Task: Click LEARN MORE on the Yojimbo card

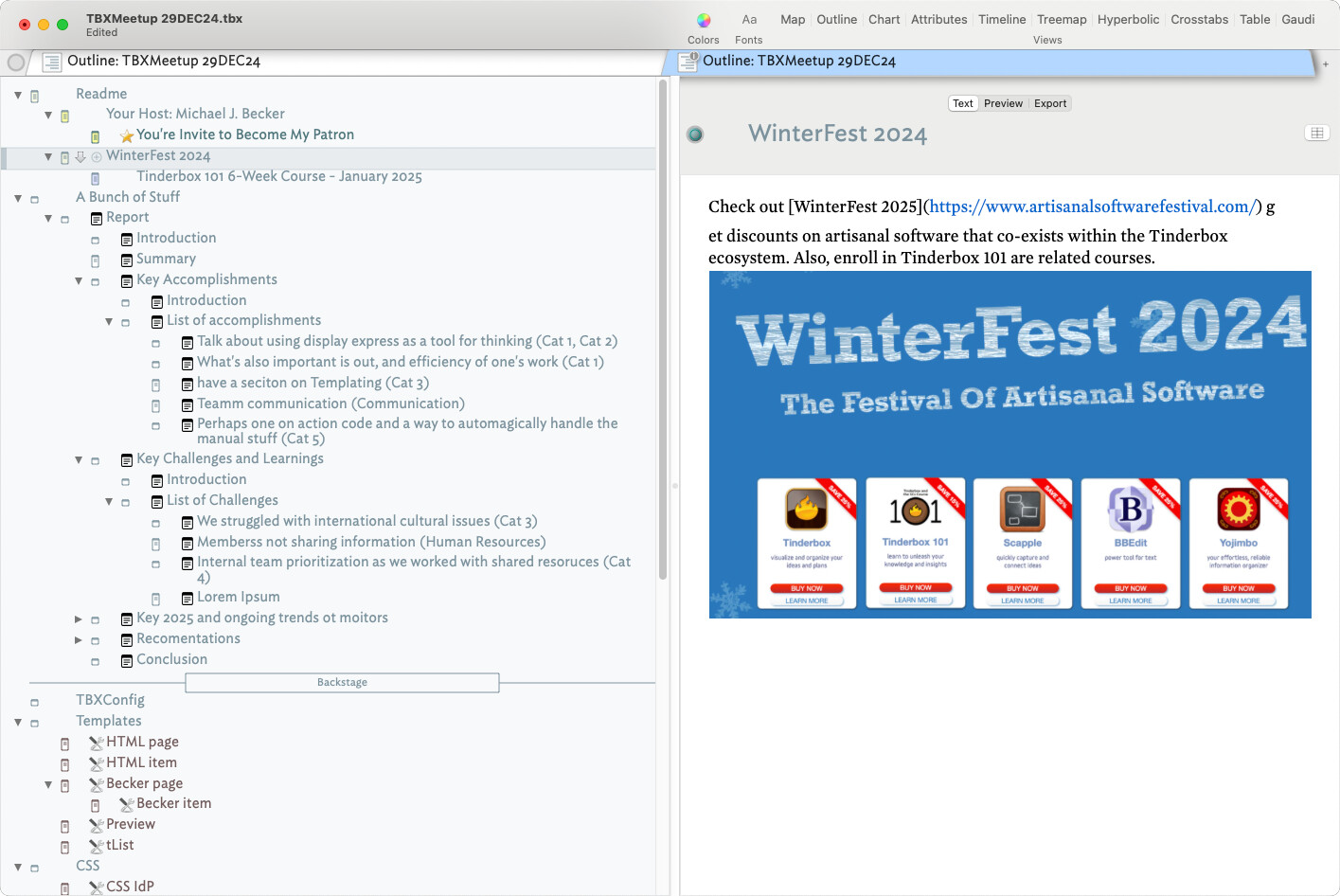Action: pos(1239,600)
